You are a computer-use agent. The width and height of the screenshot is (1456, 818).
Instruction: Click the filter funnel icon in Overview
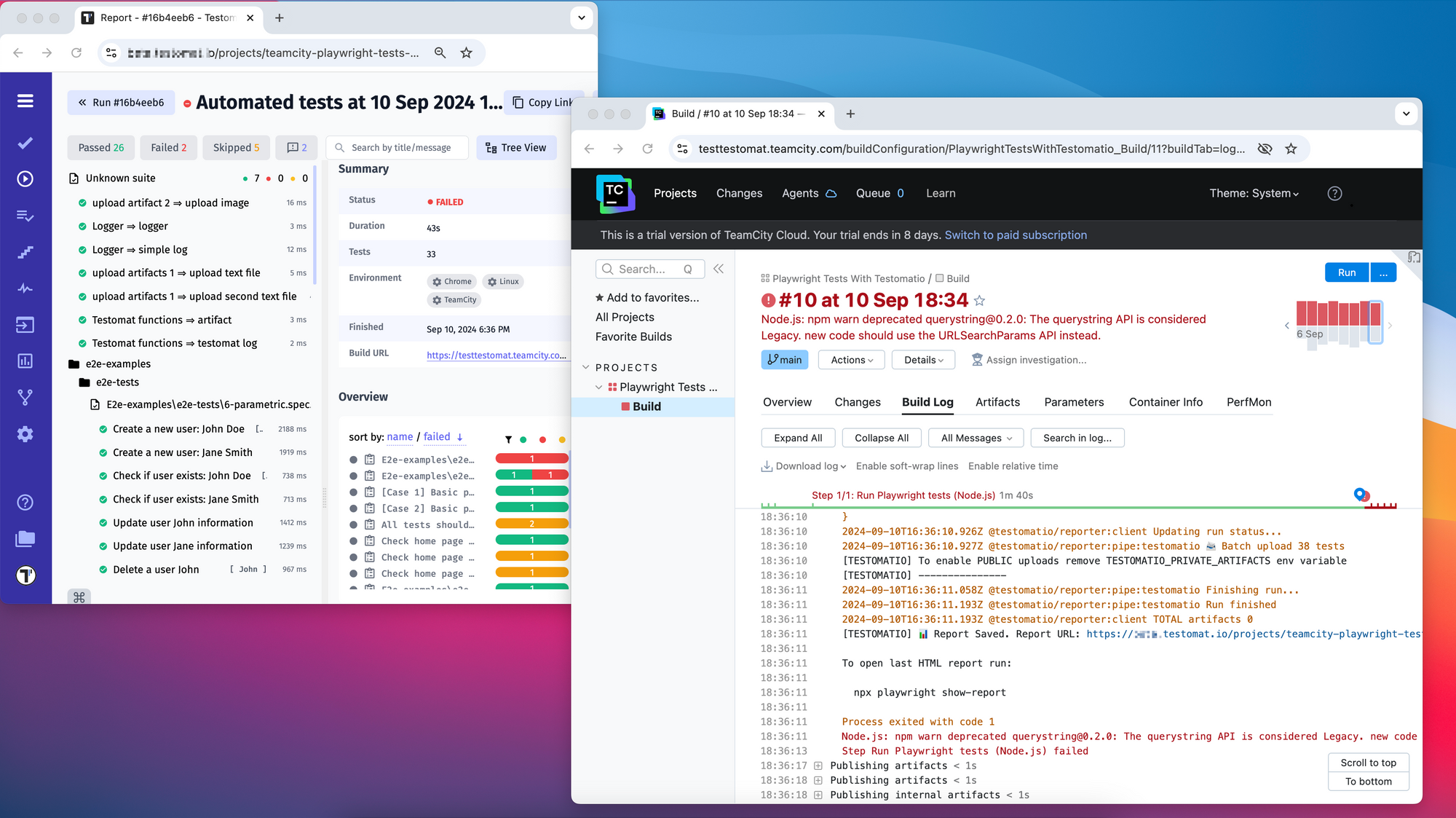click(508, 439)
